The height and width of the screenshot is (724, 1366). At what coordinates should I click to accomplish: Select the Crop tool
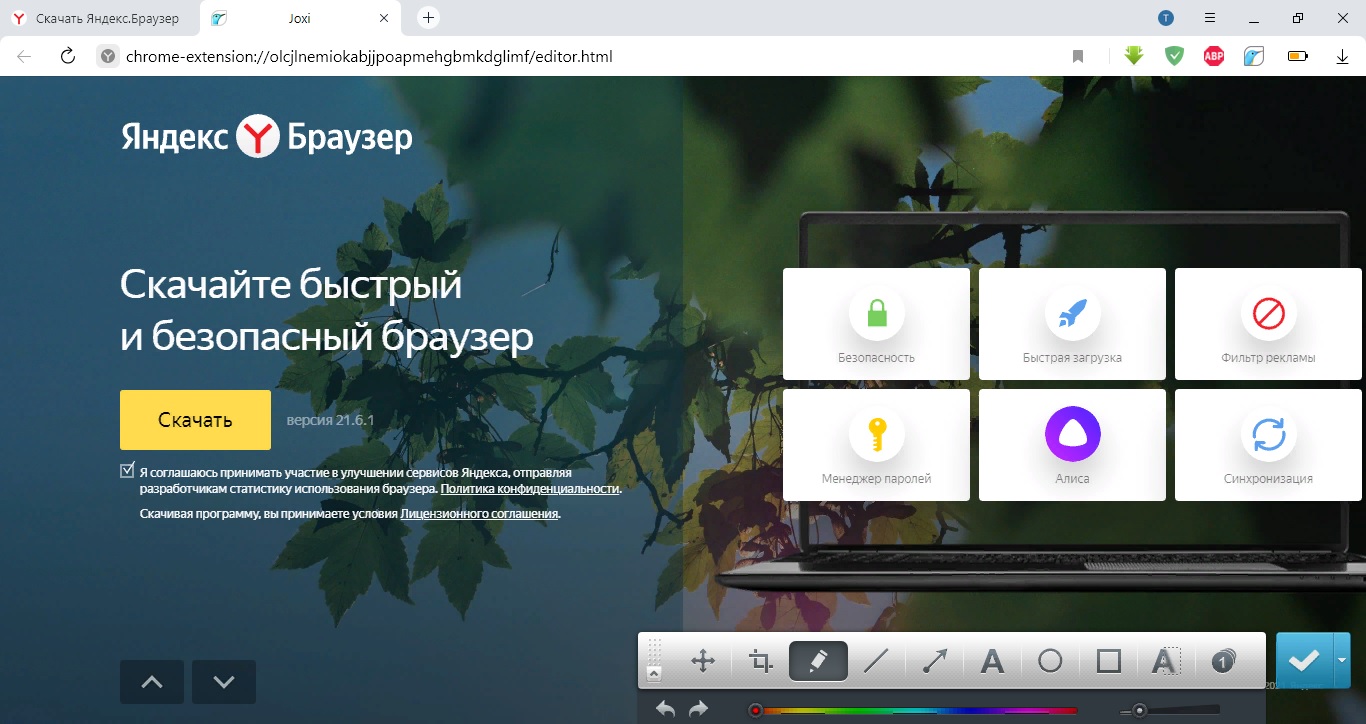click(x=760, y=660)
